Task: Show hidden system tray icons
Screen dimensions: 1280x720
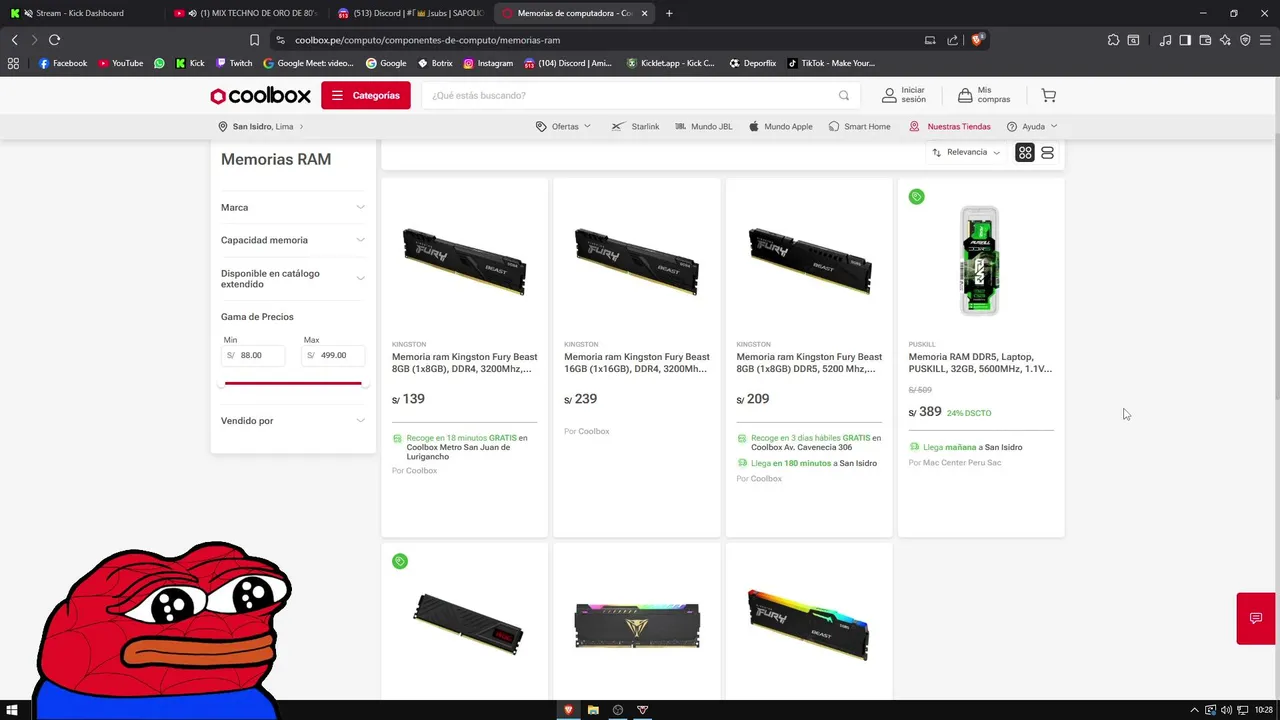Action: click(1194, 710)
